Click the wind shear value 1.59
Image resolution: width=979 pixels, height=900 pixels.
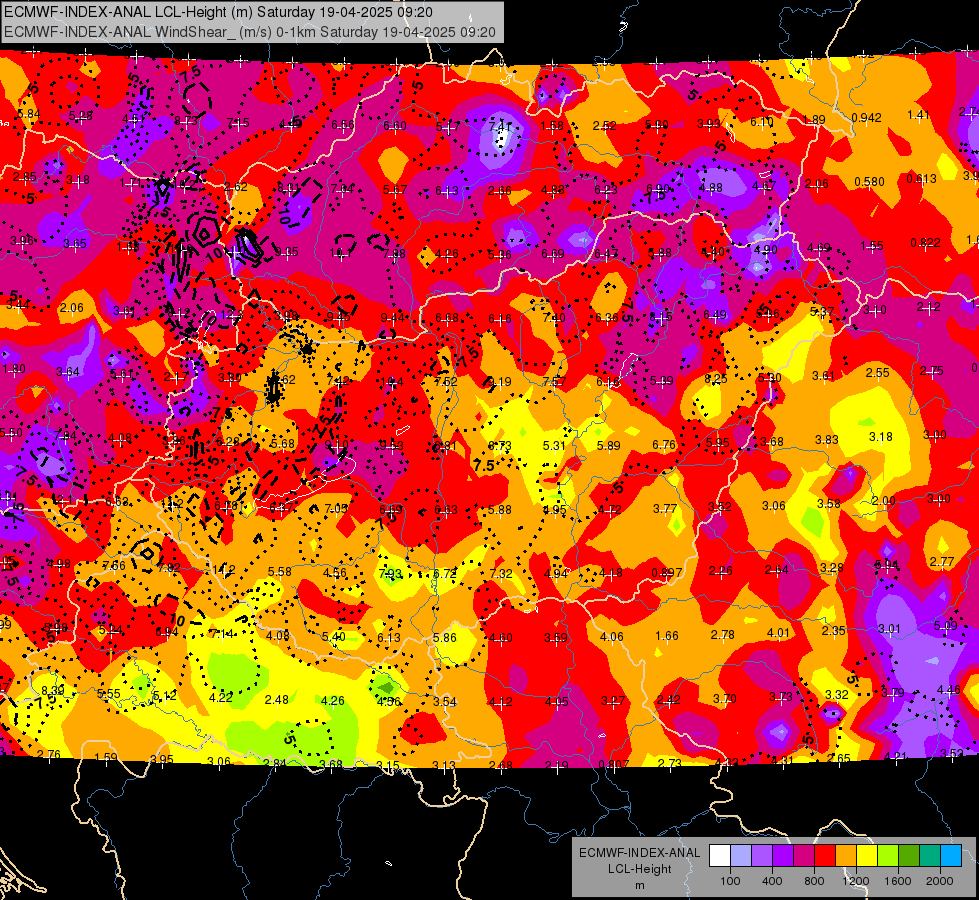pos(106,758)
